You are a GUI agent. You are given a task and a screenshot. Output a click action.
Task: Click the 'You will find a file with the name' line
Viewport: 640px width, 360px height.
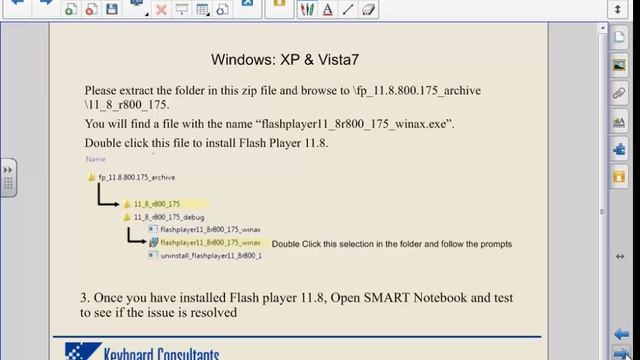(269, 124)
